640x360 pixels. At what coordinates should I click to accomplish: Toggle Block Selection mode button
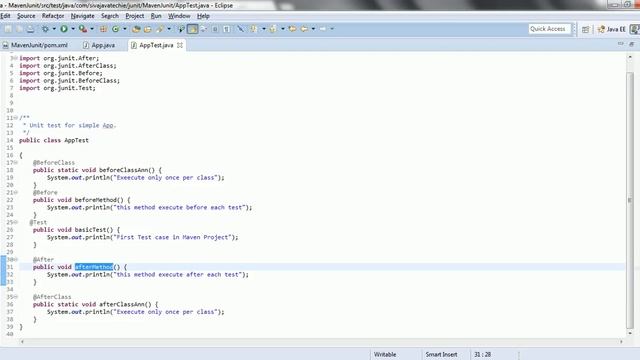(x=215, y=29)
